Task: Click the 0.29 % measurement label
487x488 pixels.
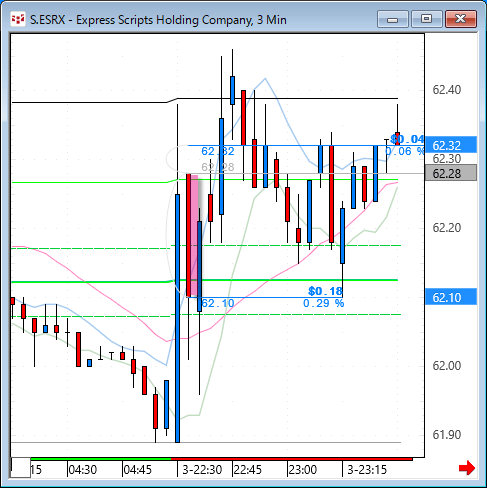Action: pyautogui.click(x=323, y=303)
